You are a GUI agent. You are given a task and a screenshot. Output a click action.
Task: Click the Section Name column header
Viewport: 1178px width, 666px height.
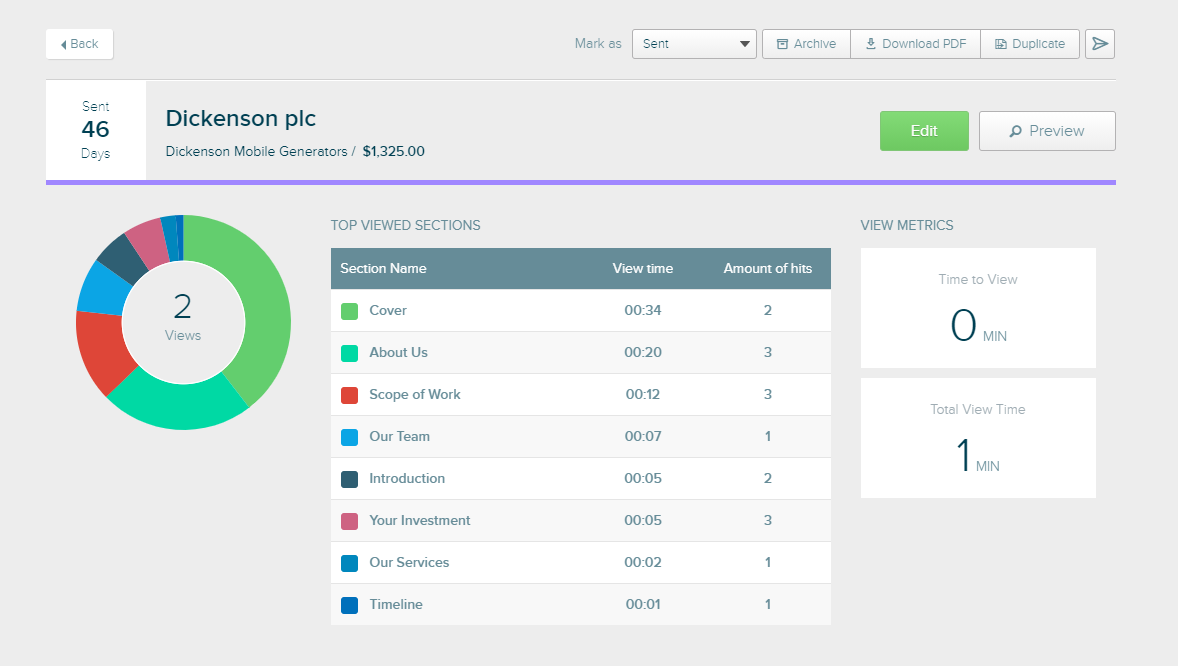[x=383, y=269]
